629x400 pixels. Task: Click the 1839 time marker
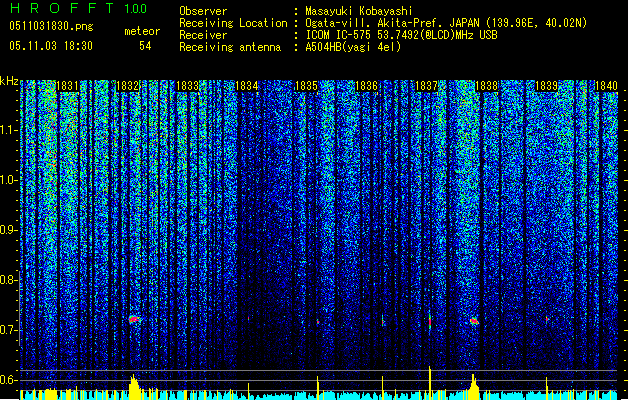pos(546,86)
